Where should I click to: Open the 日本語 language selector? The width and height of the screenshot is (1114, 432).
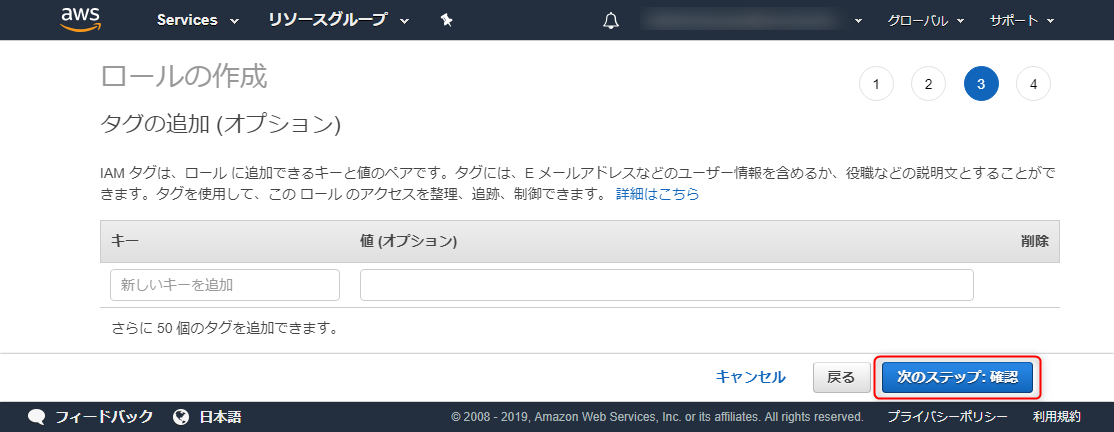220,417
